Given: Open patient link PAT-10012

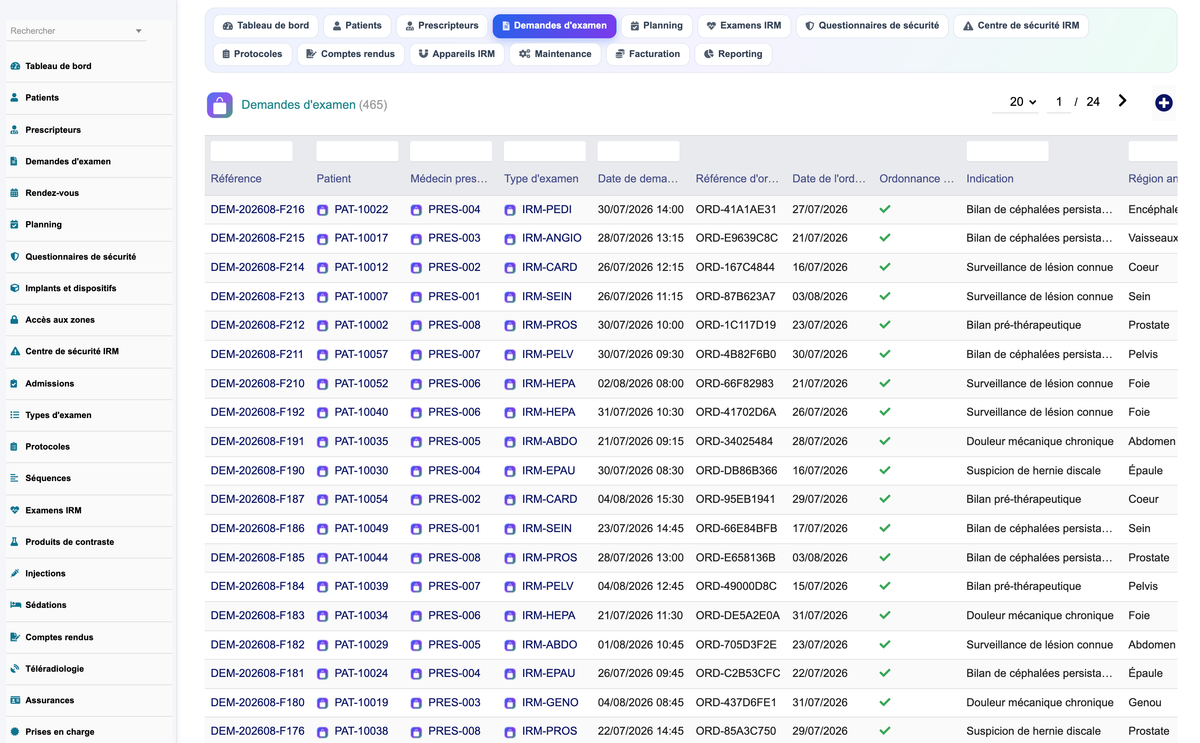Looking at the screenshot, I should click(x=361, y=268).
